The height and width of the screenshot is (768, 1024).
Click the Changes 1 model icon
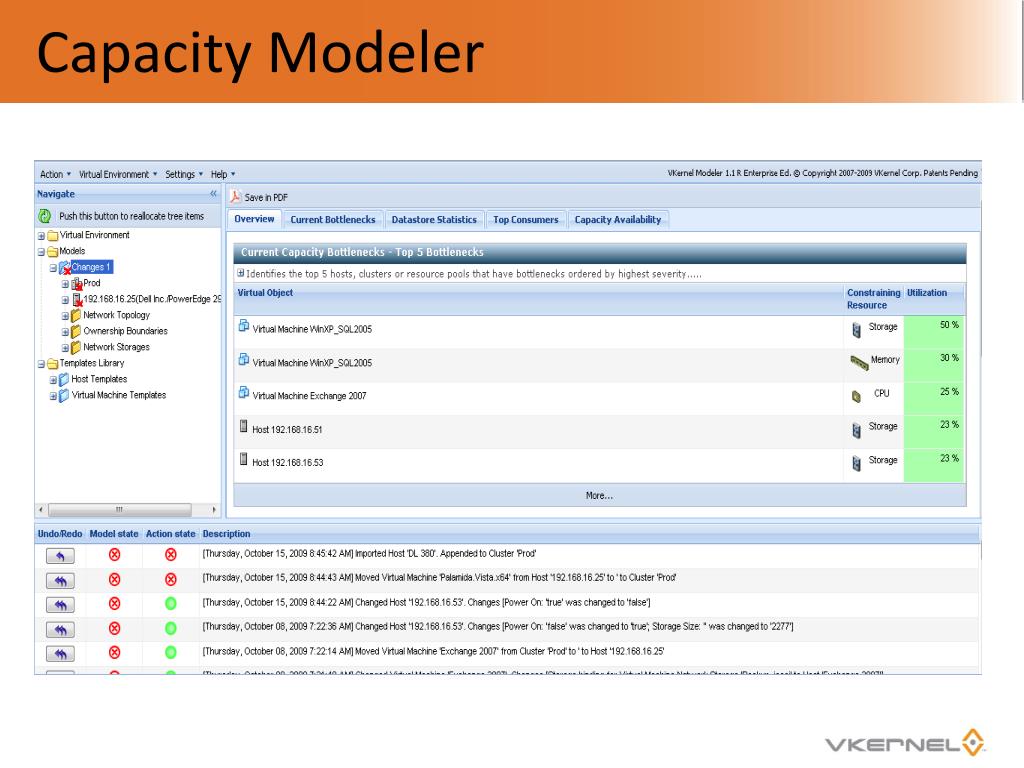tap(65, 267)
